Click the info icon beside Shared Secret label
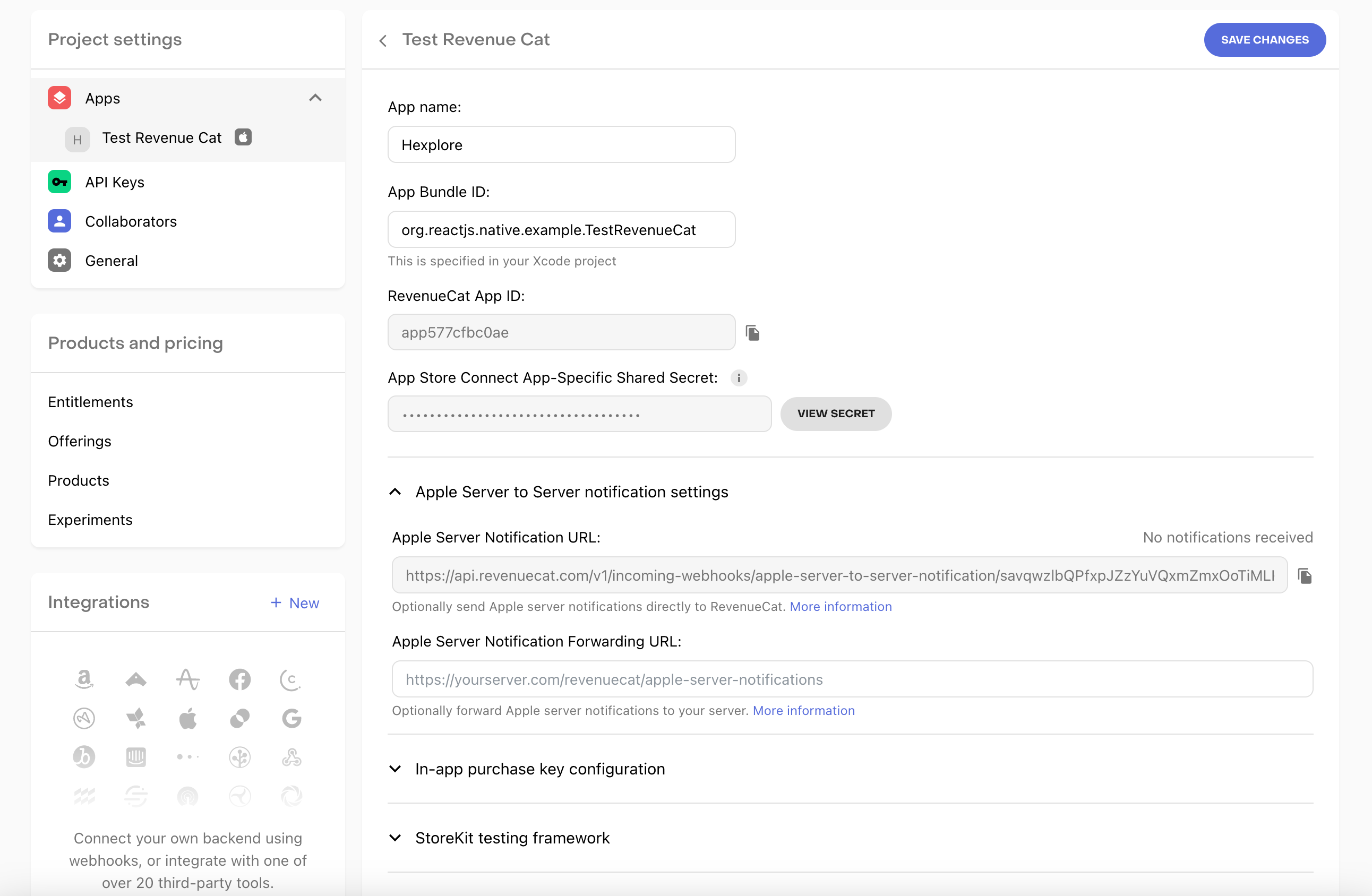Screen dimensions: 1372x896 click(739, 378)
